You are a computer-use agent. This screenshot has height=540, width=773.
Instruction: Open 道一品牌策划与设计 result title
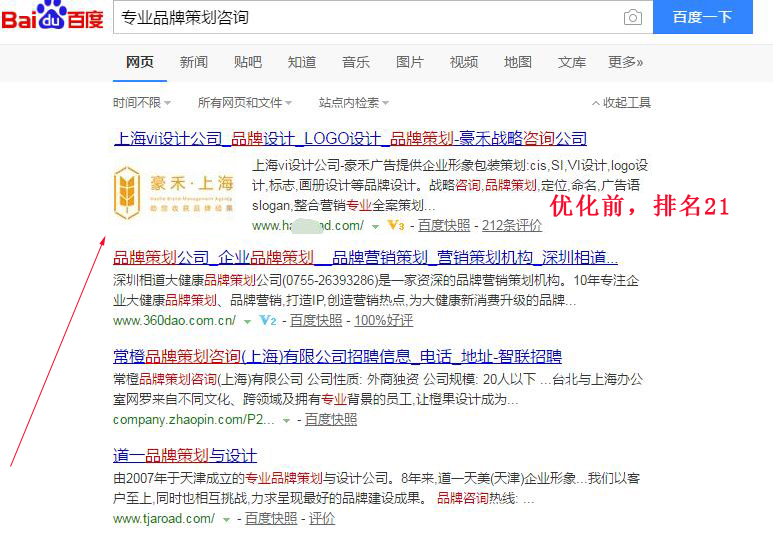point(185,455)
